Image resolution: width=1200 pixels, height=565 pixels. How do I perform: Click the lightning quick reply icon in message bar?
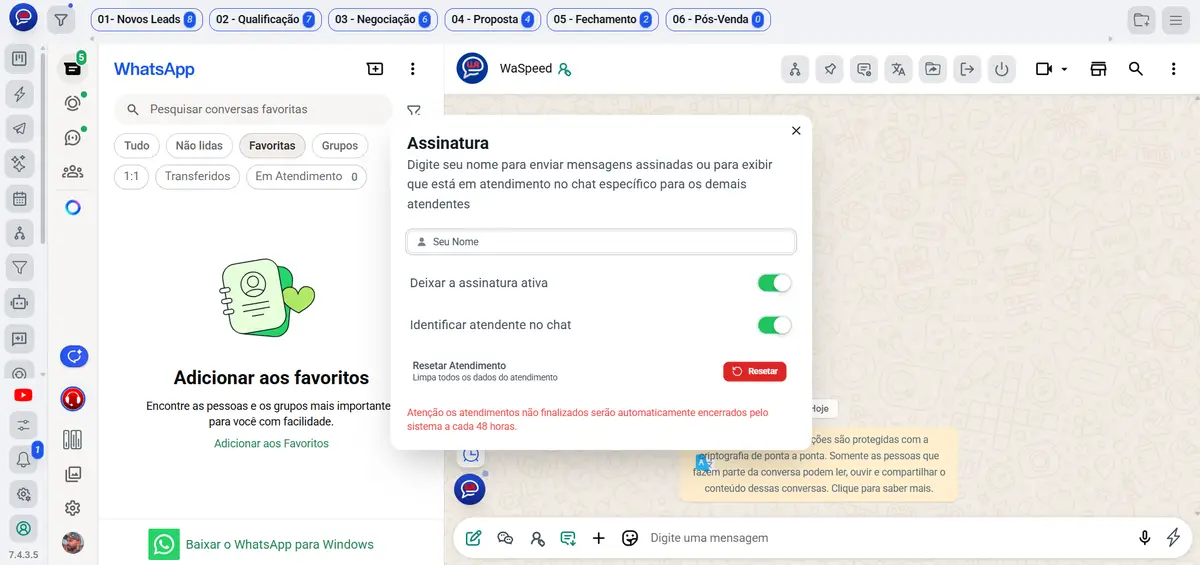tap(1174, 538)
